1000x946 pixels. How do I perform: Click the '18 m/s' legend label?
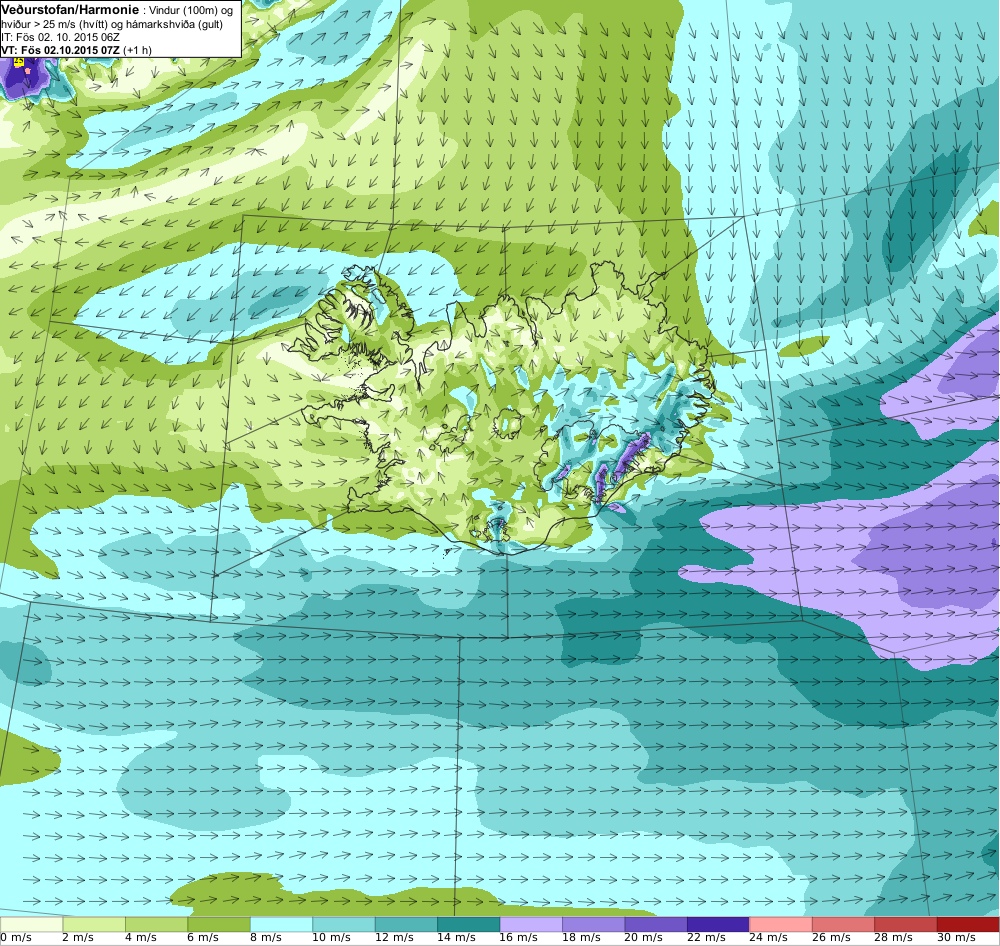[581, 938]
